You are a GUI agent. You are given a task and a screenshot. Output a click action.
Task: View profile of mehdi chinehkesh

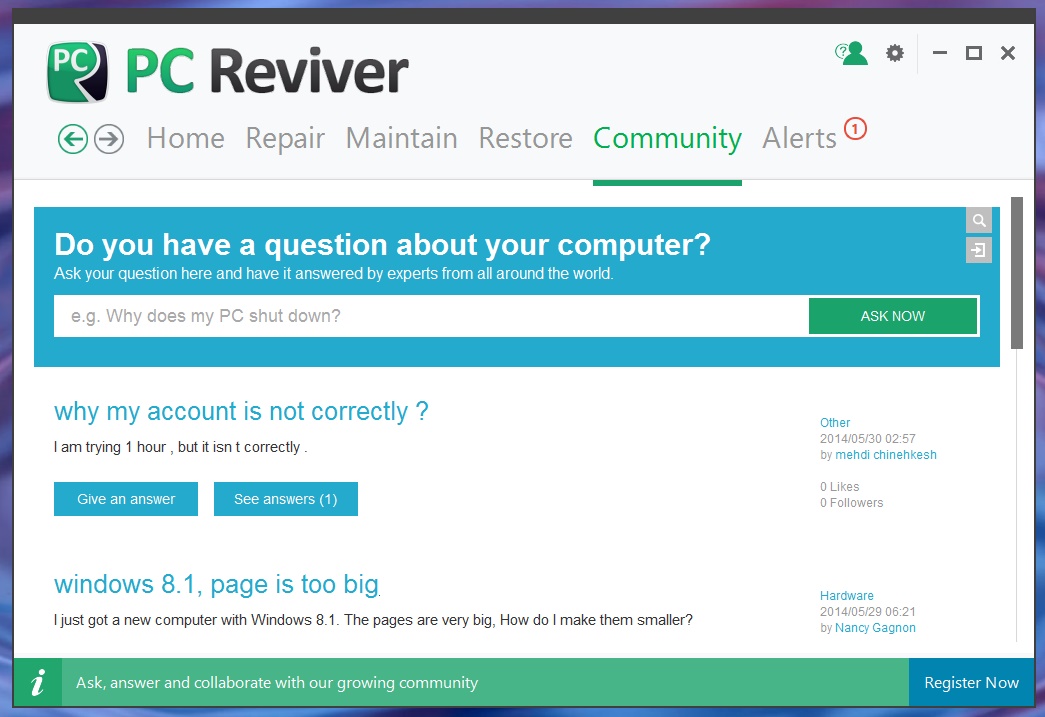886,454
